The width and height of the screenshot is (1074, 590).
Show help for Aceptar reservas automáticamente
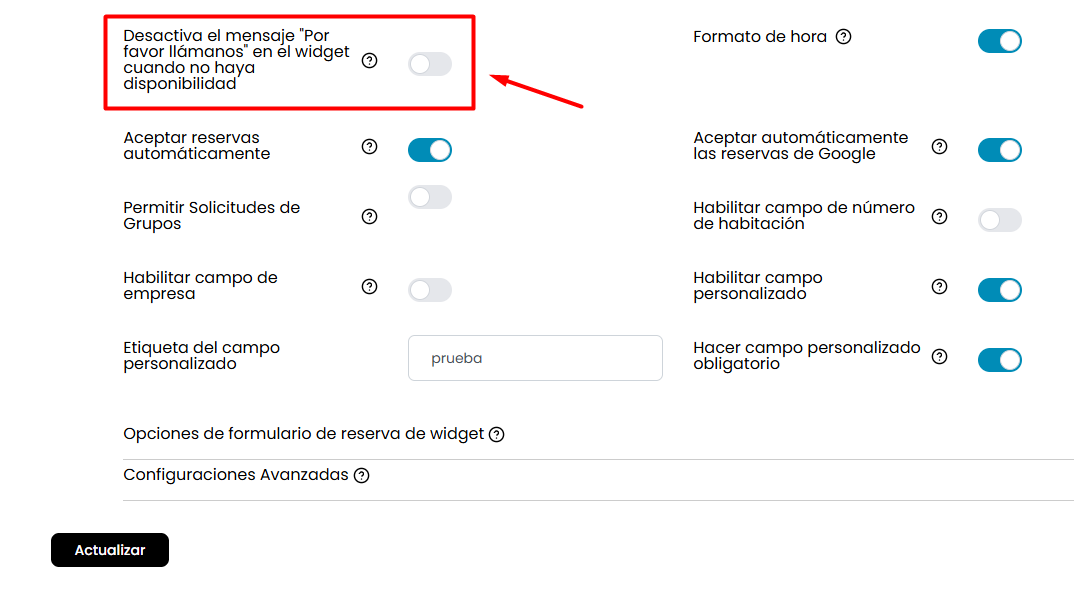click(369, 147)
